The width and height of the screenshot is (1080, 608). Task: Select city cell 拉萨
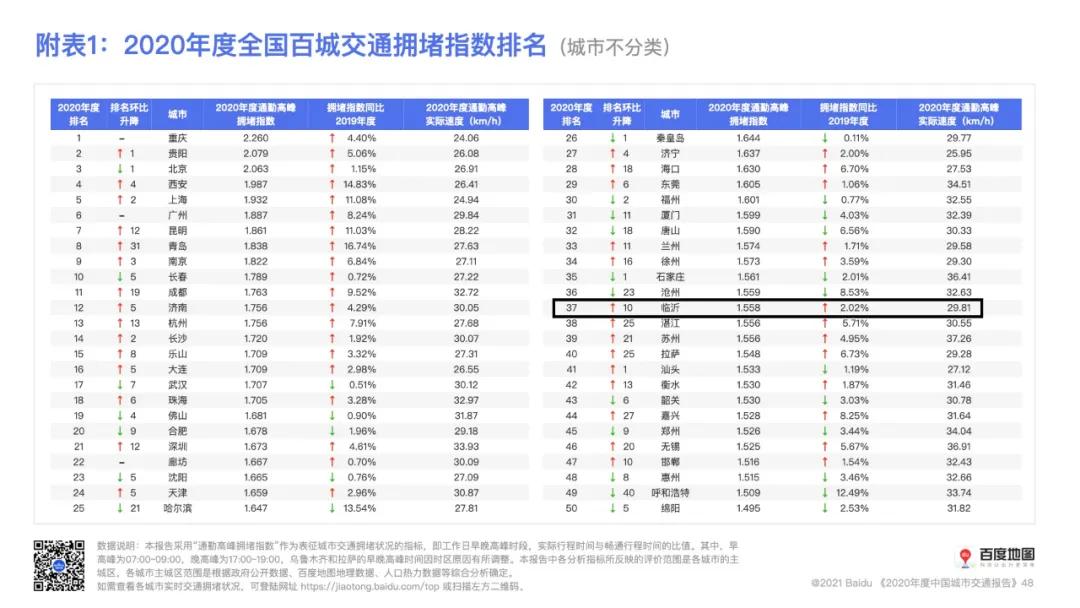click(670, 354)
